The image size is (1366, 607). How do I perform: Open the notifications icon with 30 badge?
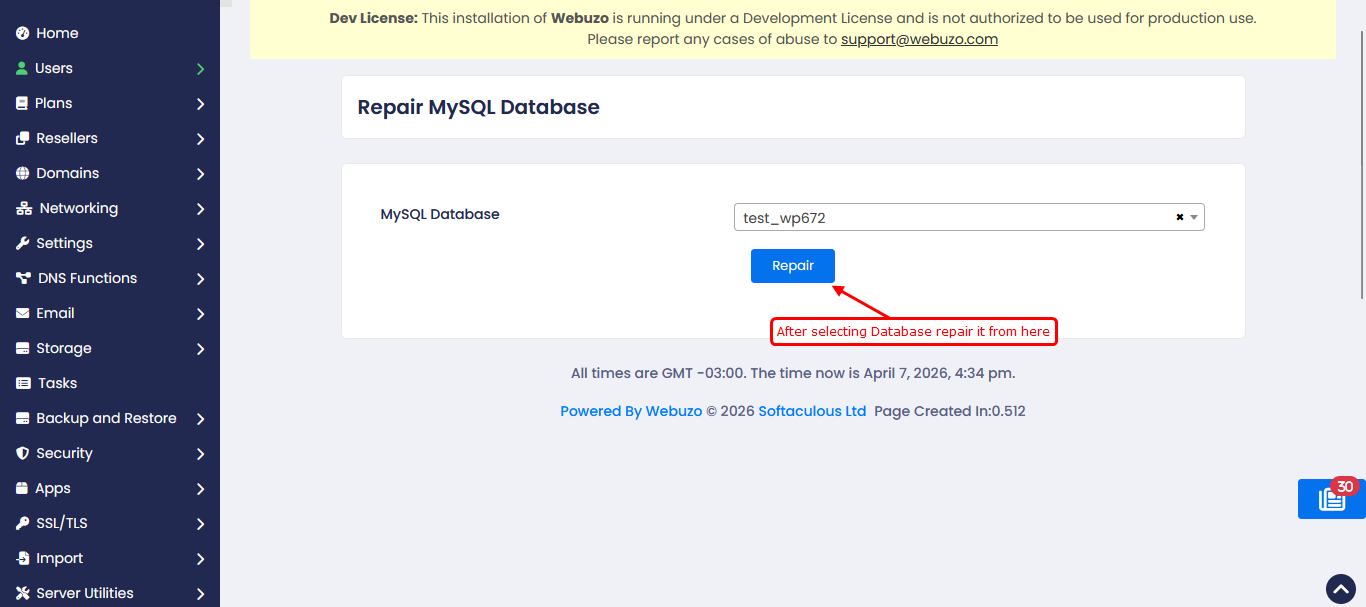(1331, 499)
